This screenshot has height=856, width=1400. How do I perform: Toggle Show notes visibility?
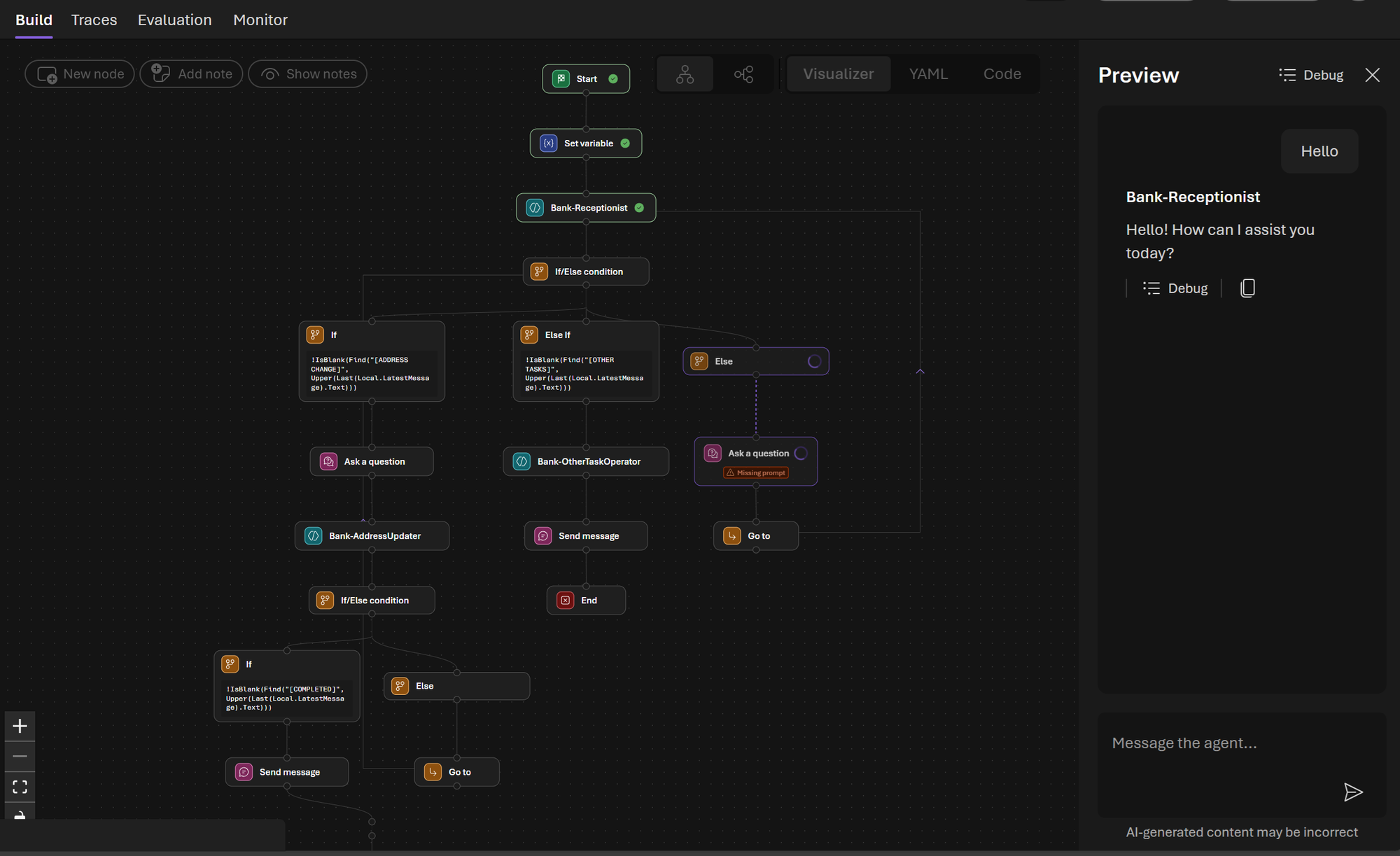tap(307, 74)
